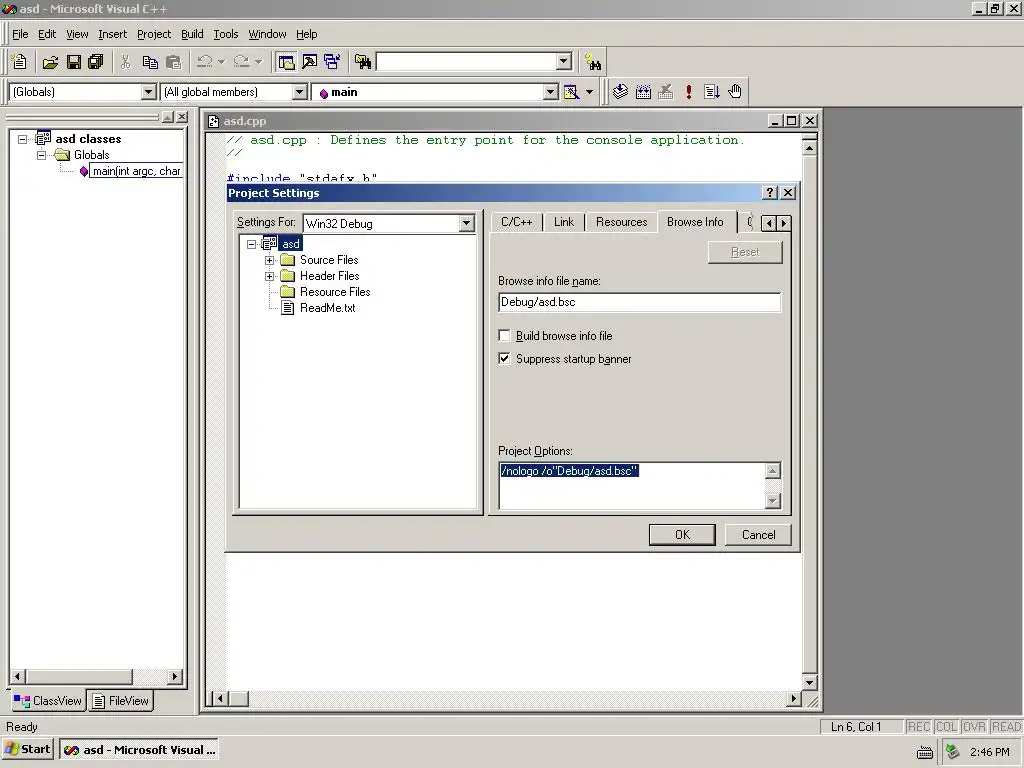Click the editor vertical scrollbar down arrow
The image size is (1024, 768).
click(810, 682)
